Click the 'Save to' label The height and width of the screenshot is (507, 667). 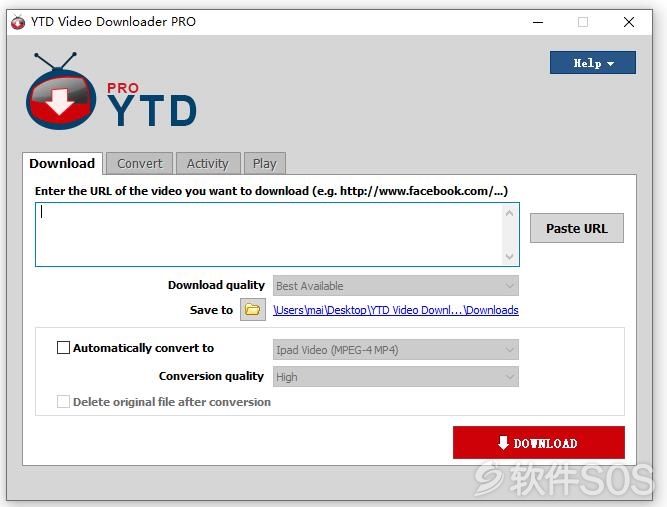point(211,310)
